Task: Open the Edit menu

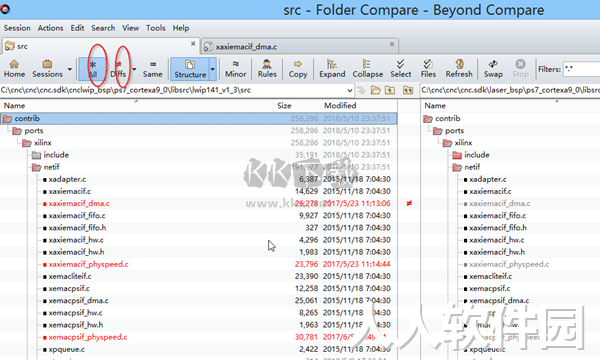Action: pos(77,28)
